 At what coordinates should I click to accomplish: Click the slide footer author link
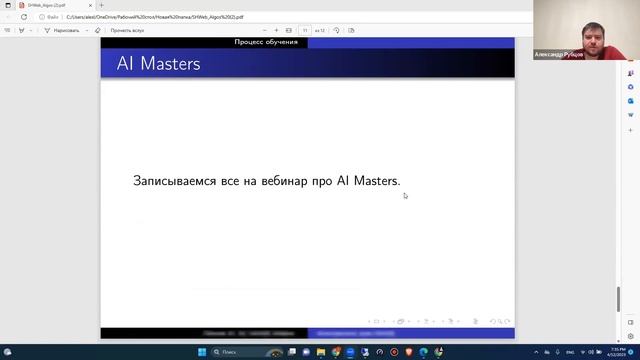(249, 333)
